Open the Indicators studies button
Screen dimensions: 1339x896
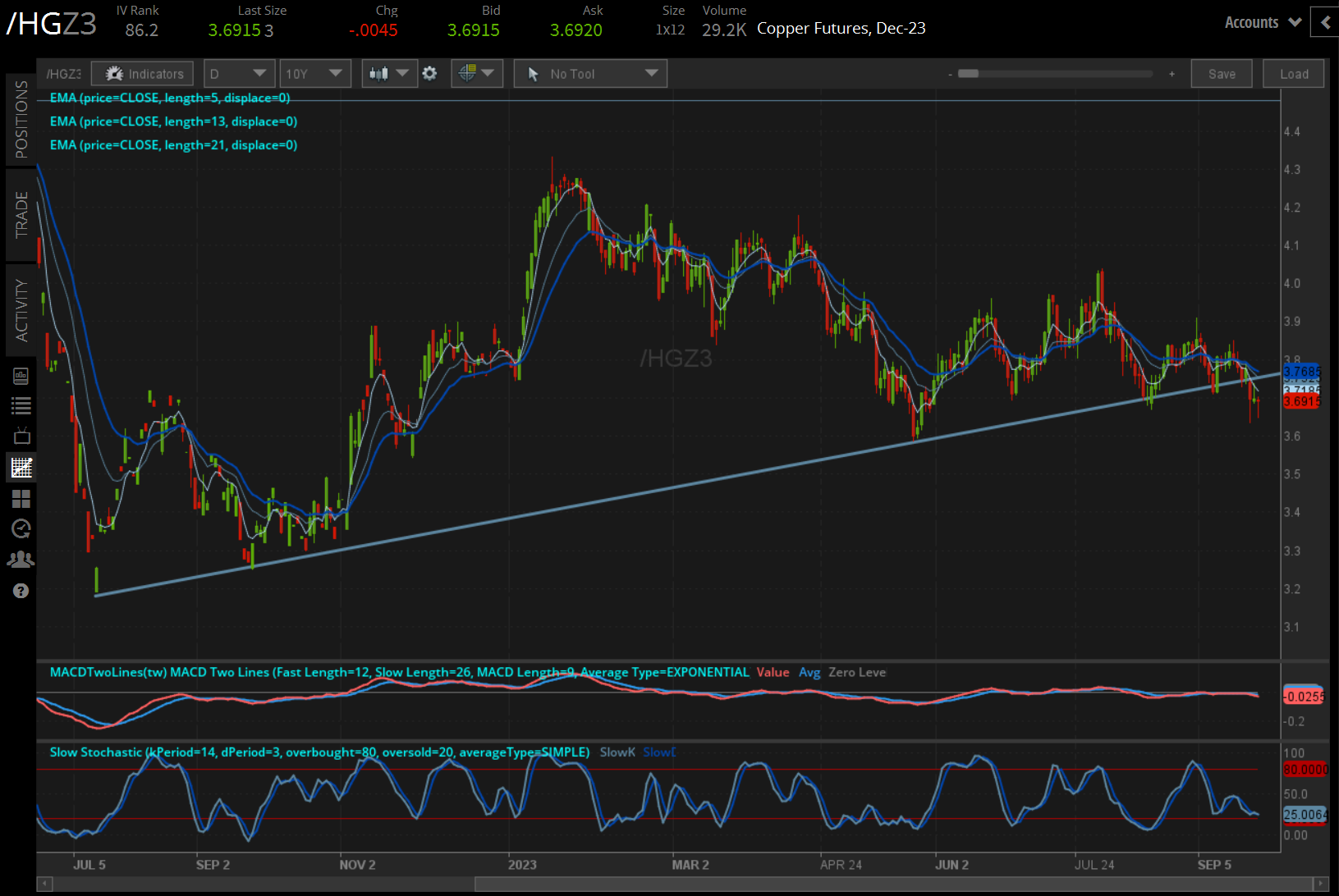point(143,74)
